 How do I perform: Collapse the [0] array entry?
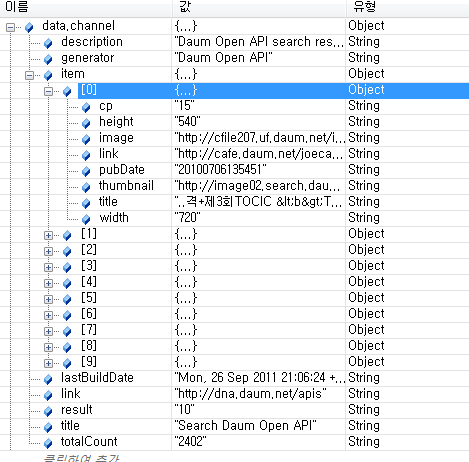tap(49, 91)
